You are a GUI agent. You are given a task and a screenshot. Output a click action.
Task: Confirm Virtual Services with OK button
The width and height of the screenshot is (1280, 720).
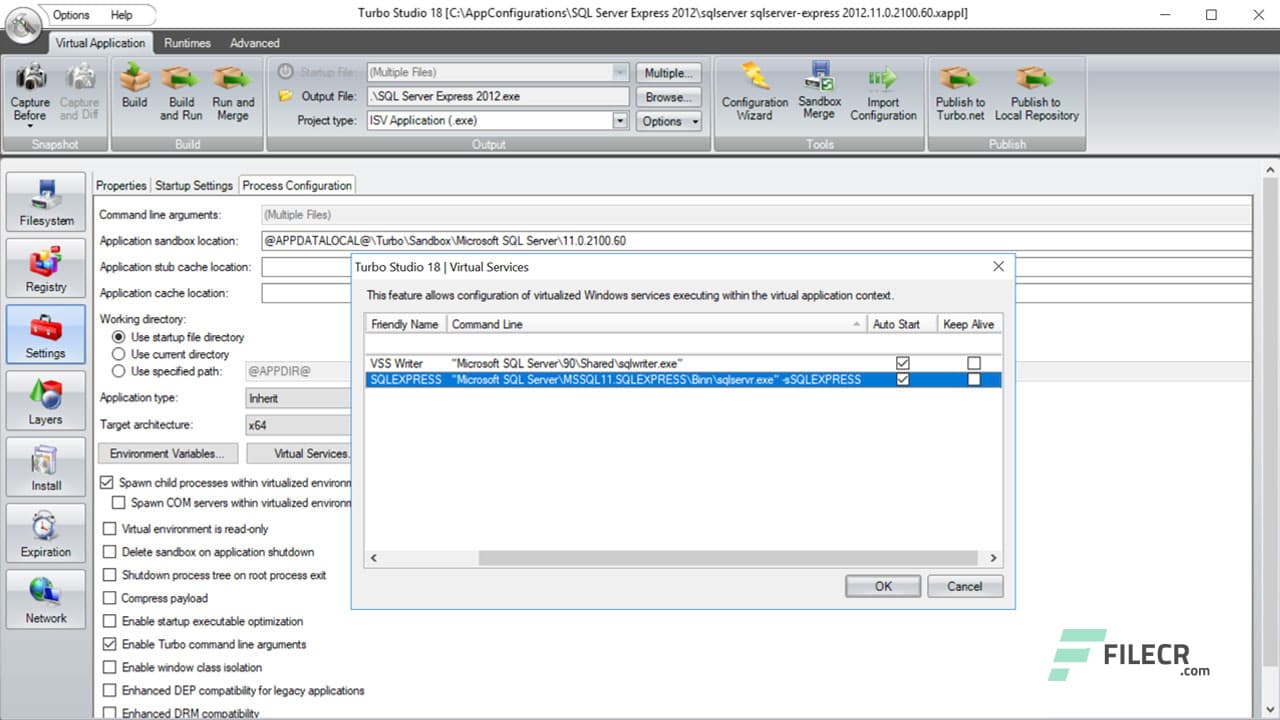[x=882, y=586]
